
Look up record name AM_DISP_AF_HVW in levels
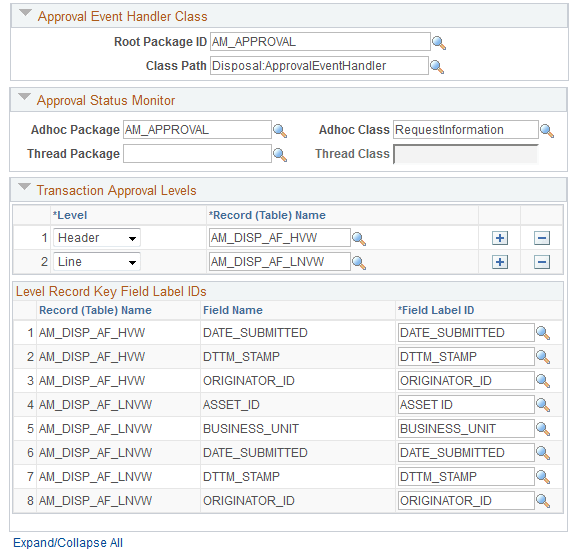tap(359, 239)
